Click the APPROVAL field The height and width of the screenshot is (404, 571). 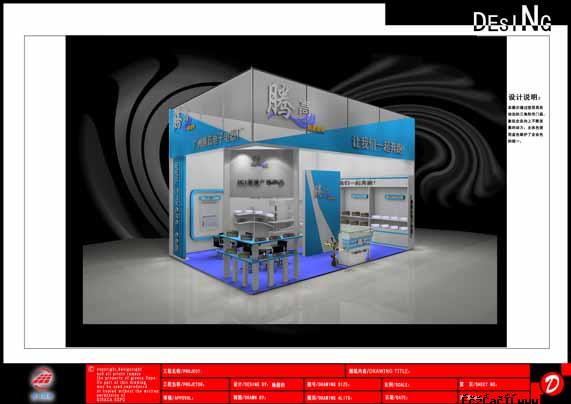click(195, 397)
